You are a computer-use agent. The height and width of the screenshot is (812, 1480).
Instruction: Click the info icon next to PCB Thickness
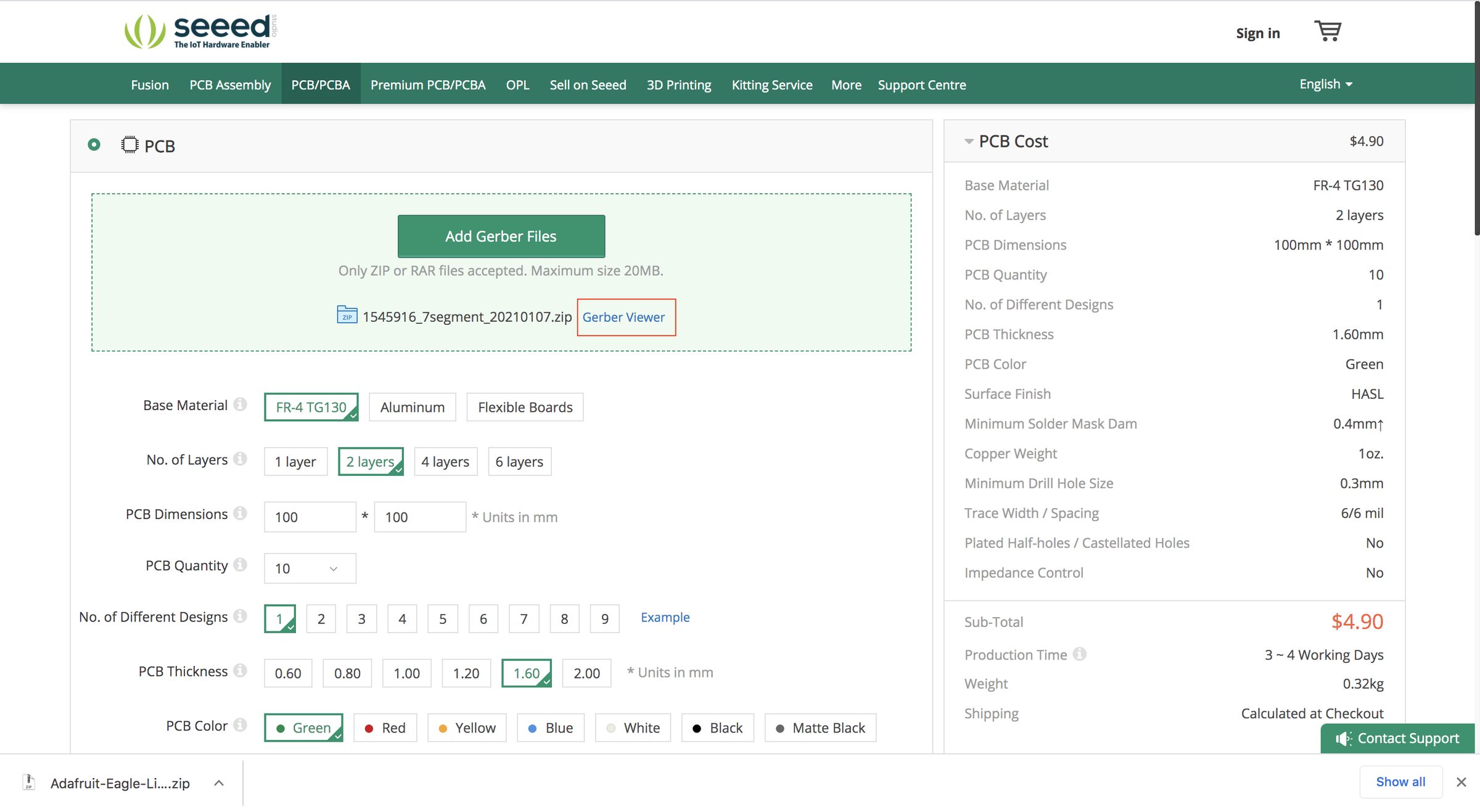click(x=241, y=671)
